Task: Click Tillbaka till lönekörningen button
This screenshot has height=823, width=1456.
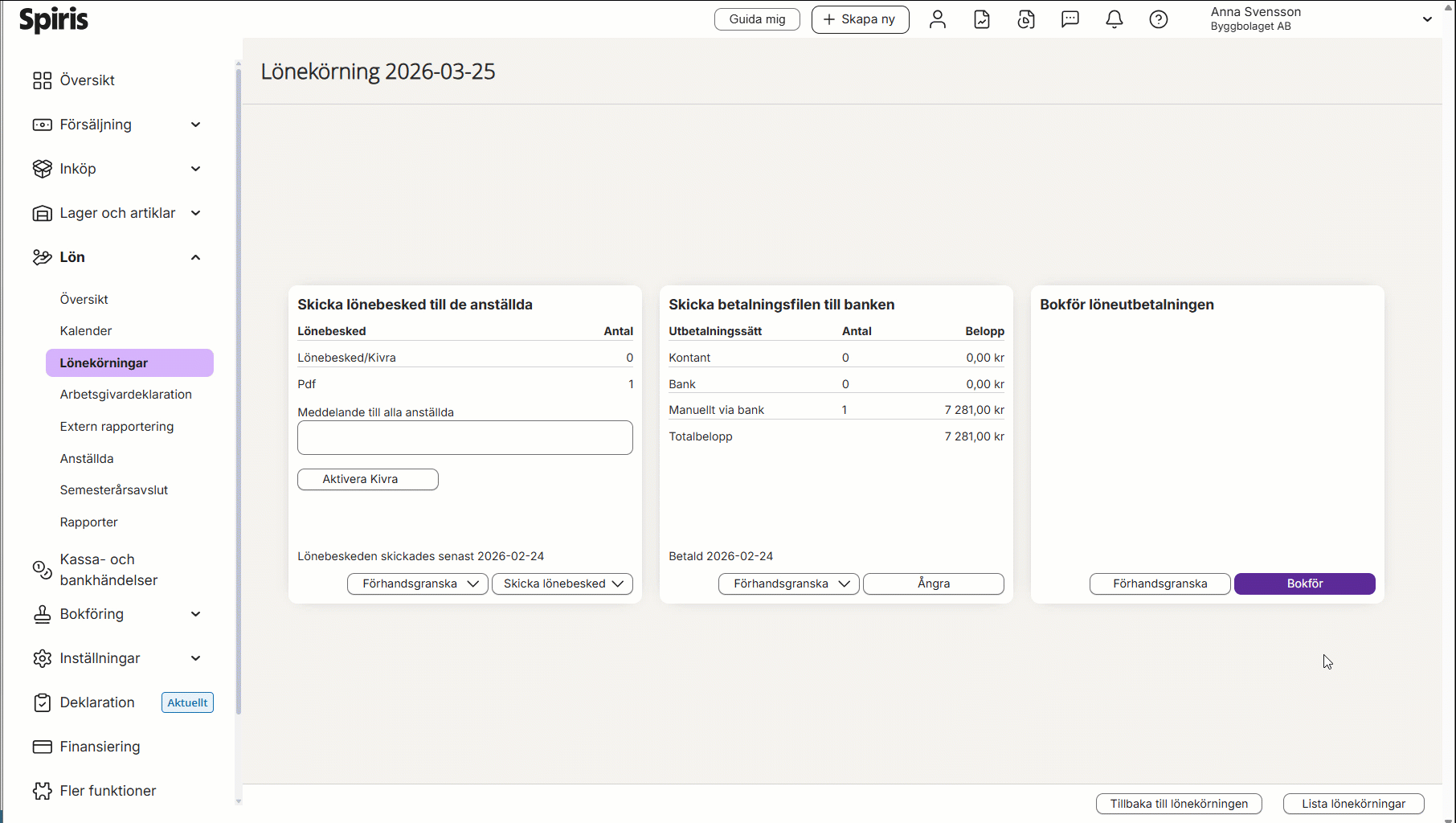Action: pyautogui.click(x=1179, y=804)
